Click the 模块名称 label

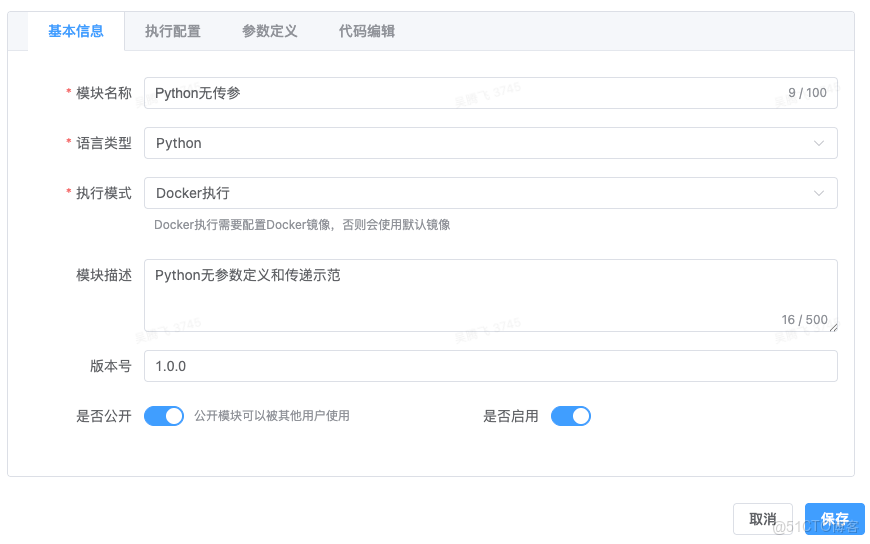click(104, 93)
